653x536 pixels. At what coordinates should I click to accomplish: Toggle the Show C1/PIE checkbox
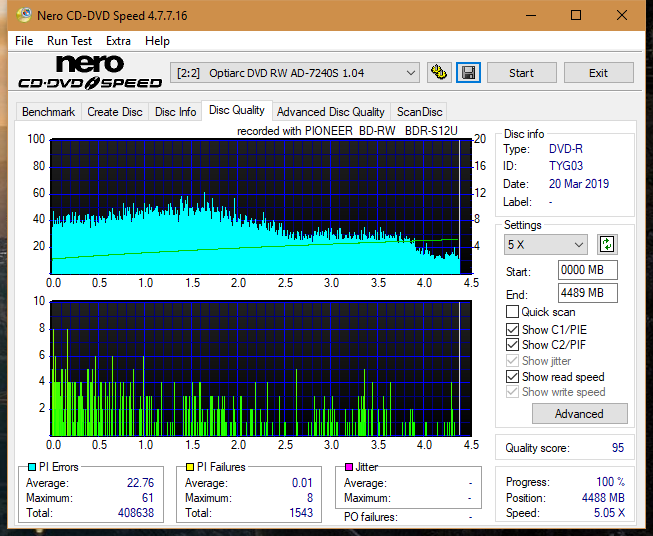(x=512, y=329)
